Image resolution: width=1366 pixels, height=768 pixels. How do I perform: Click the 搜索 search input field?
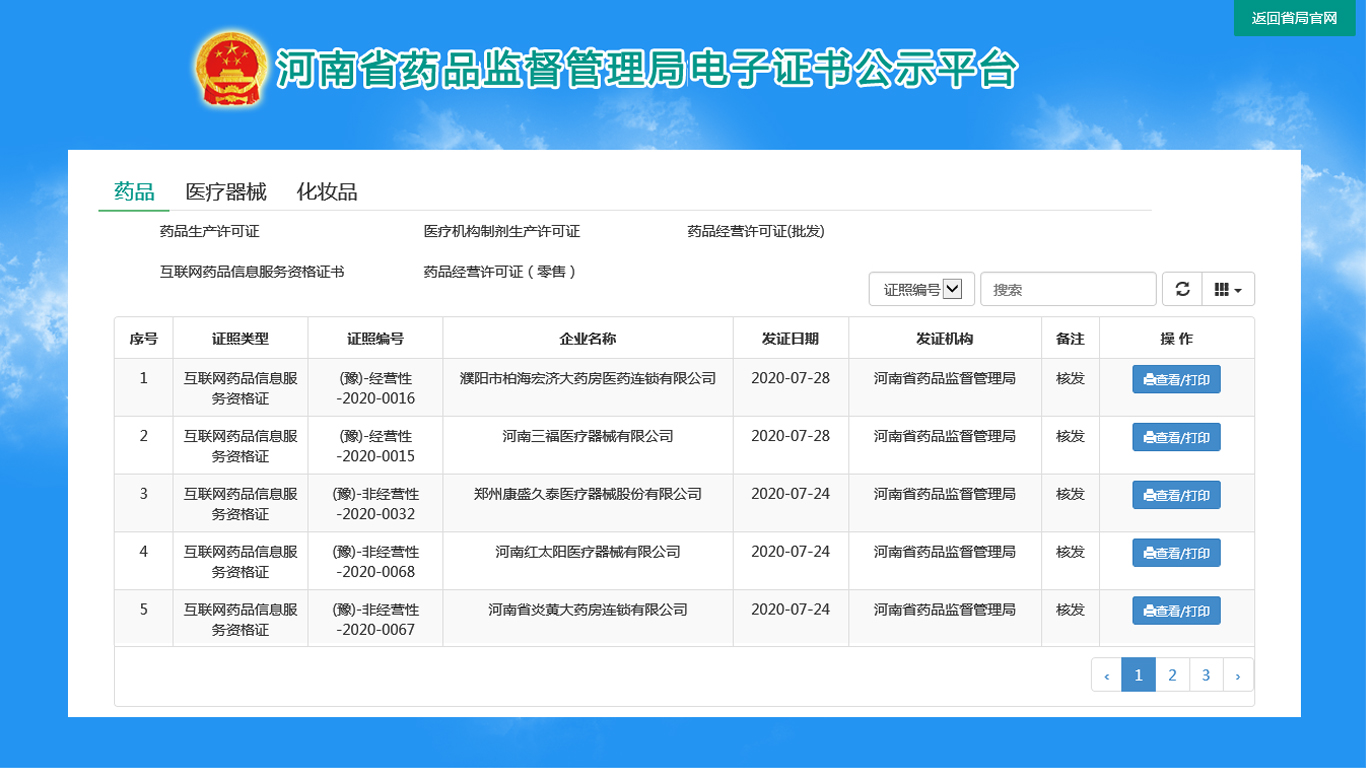1068,289
